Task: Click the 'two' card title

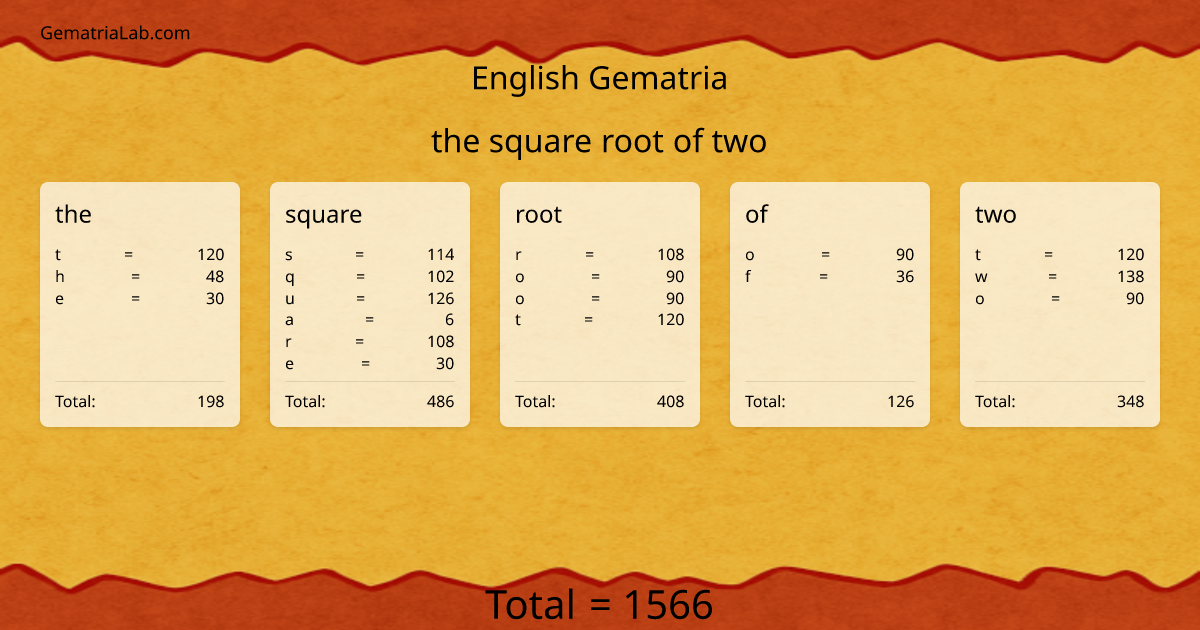Action: 995,214
